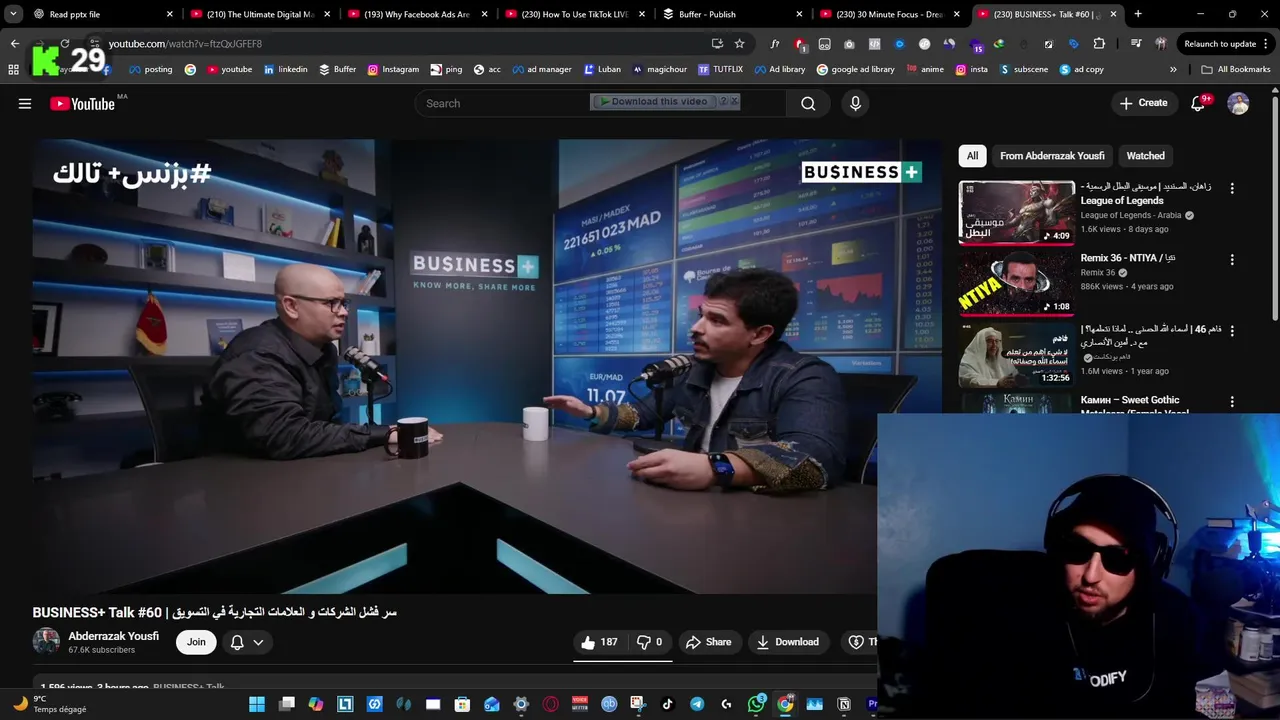Open Microsoft Store from the taskbar
Screen dimensions: 1280x720
[462, 704]
